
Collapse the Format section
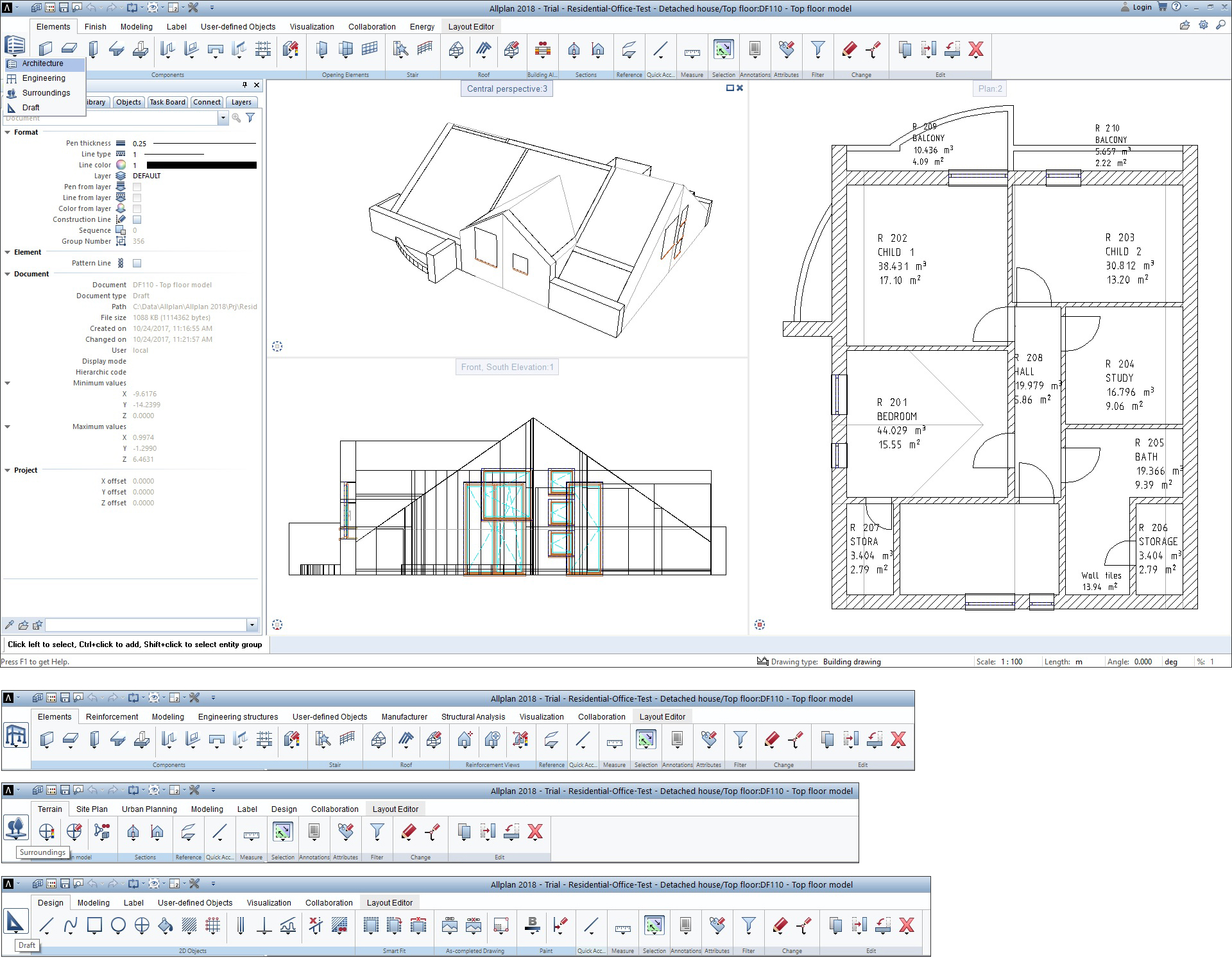tap(8, 132)
